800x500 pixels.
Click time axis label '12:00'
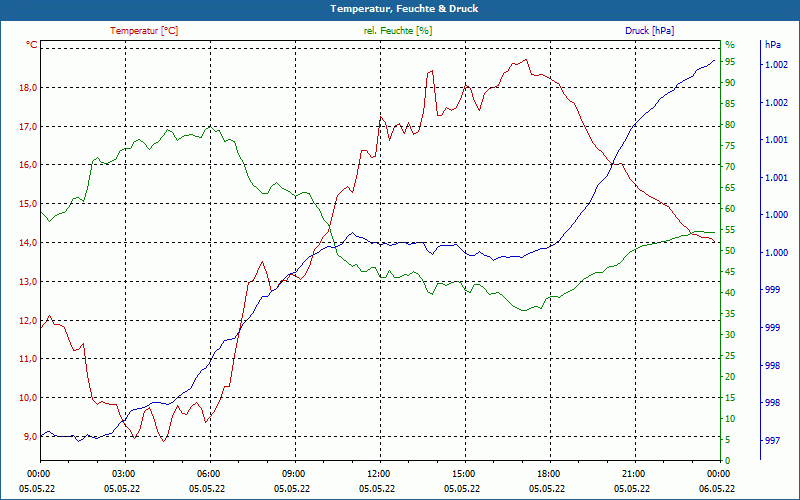[x=380, y=473]
